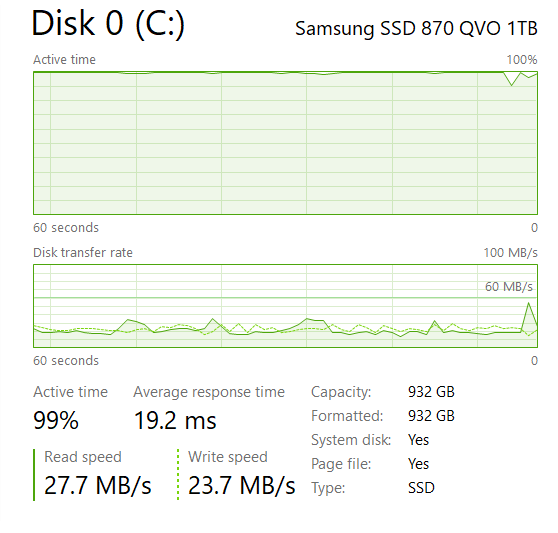
Task: Select the 27.7 MB/s read speed value
Action: click(x=98, y=485)
